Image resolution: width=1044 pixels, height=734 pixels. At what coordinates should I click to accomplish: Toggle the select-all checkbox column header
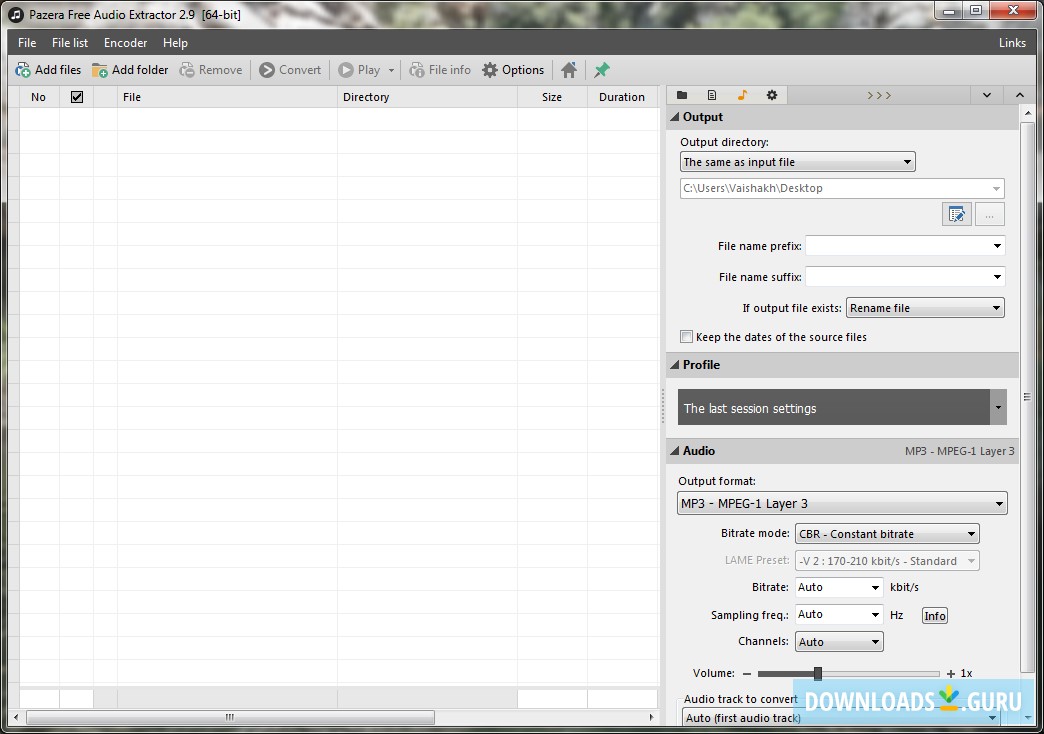77,97
